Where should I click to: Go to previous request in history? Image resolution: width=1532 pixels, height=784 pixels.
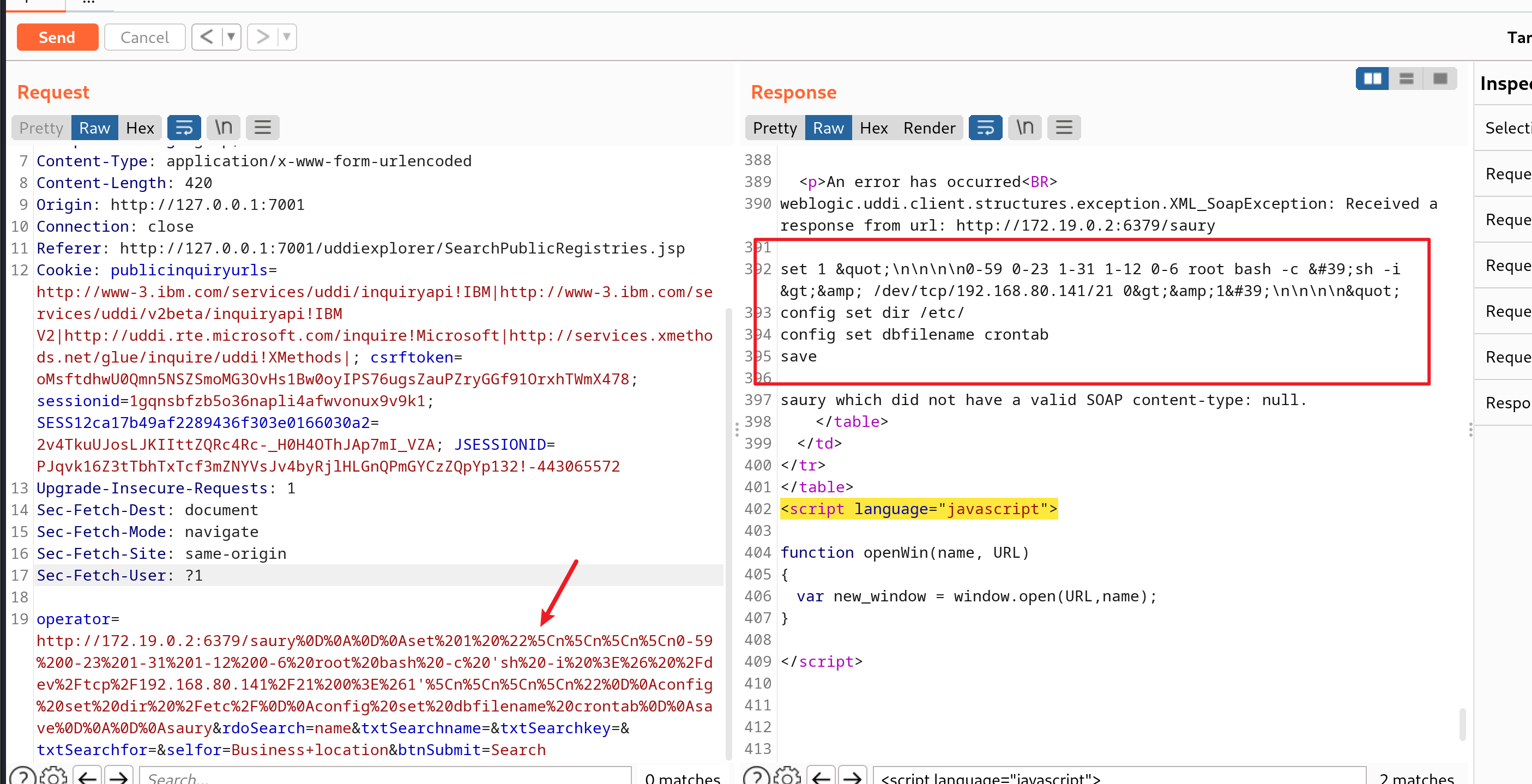(207, 38)
